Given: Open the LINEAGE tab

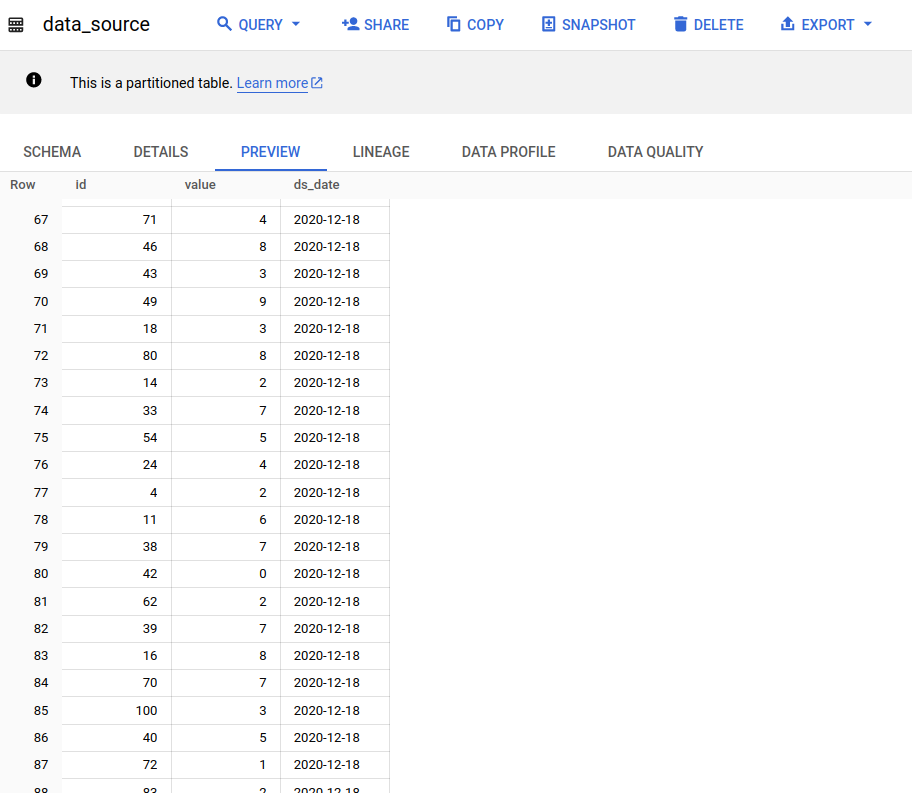Looking at the screenshot, I should [x=381, y=152].
